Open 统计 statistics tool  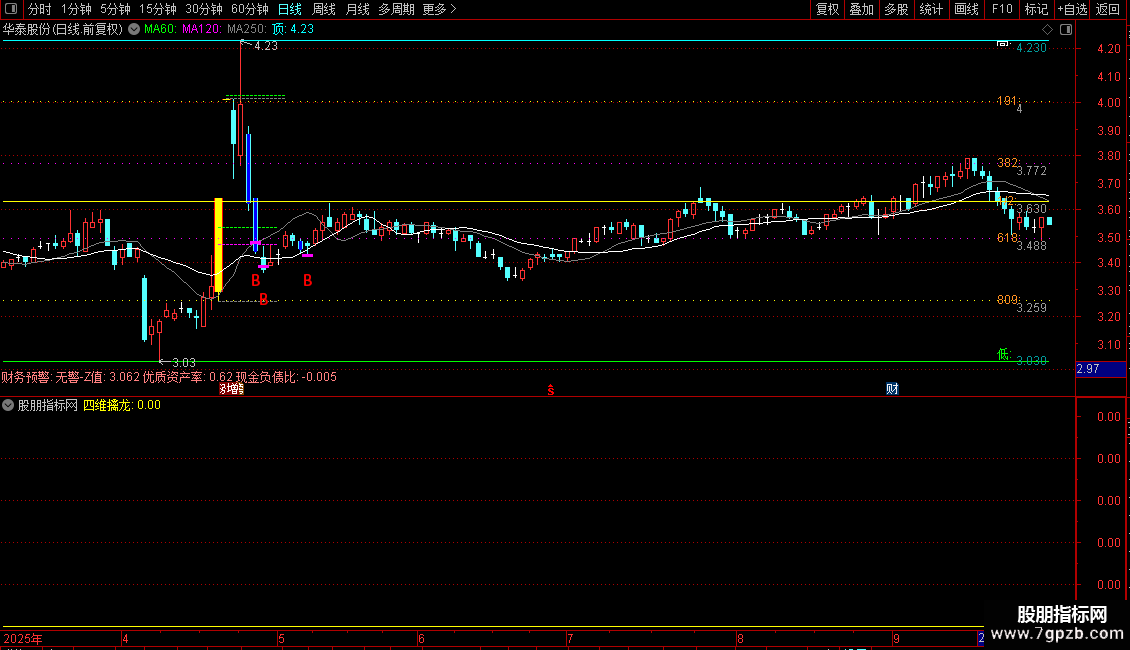(931, 9)
